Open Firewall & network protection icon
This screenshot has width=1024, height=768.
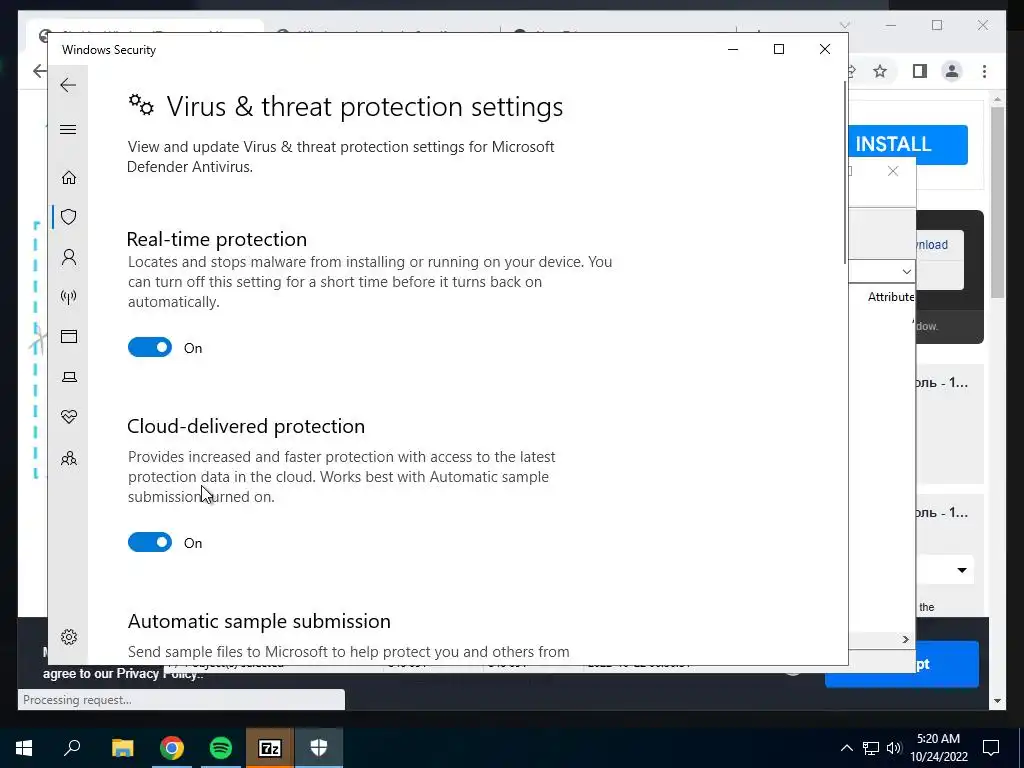coord(69,297)
